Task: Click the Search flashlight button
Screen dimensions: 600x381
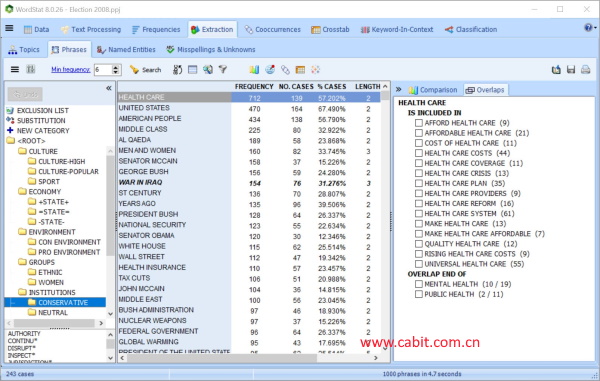Action: click(x=145, y=70)
